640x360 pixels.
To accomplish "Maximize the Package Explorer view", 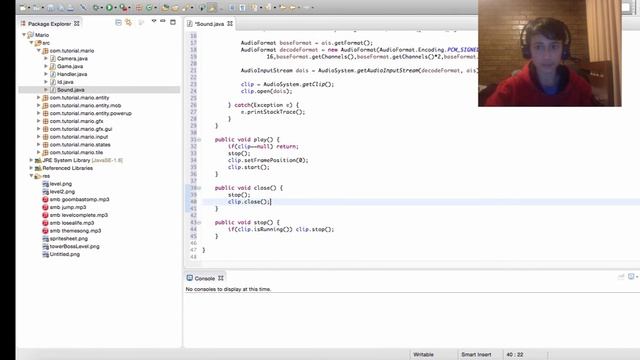I will [173, 22].
